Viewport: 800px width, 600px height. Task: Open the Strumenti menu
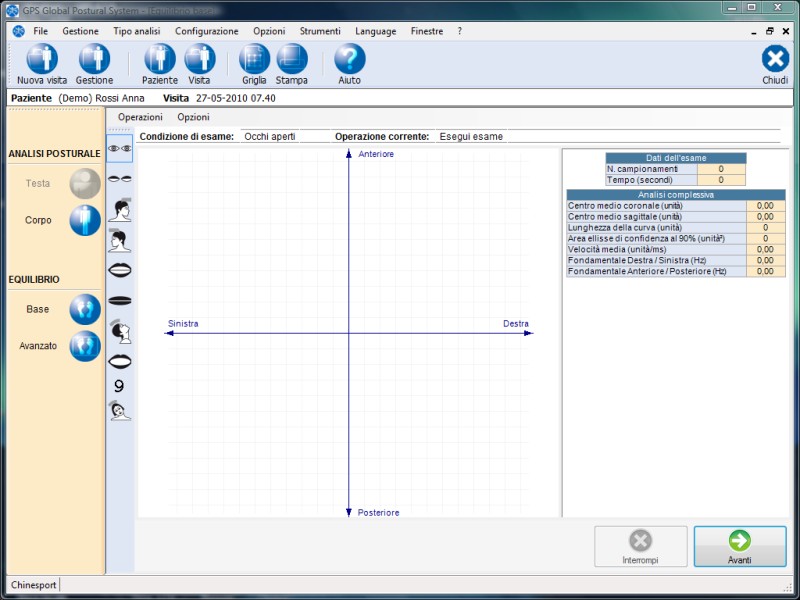(320, 31)
